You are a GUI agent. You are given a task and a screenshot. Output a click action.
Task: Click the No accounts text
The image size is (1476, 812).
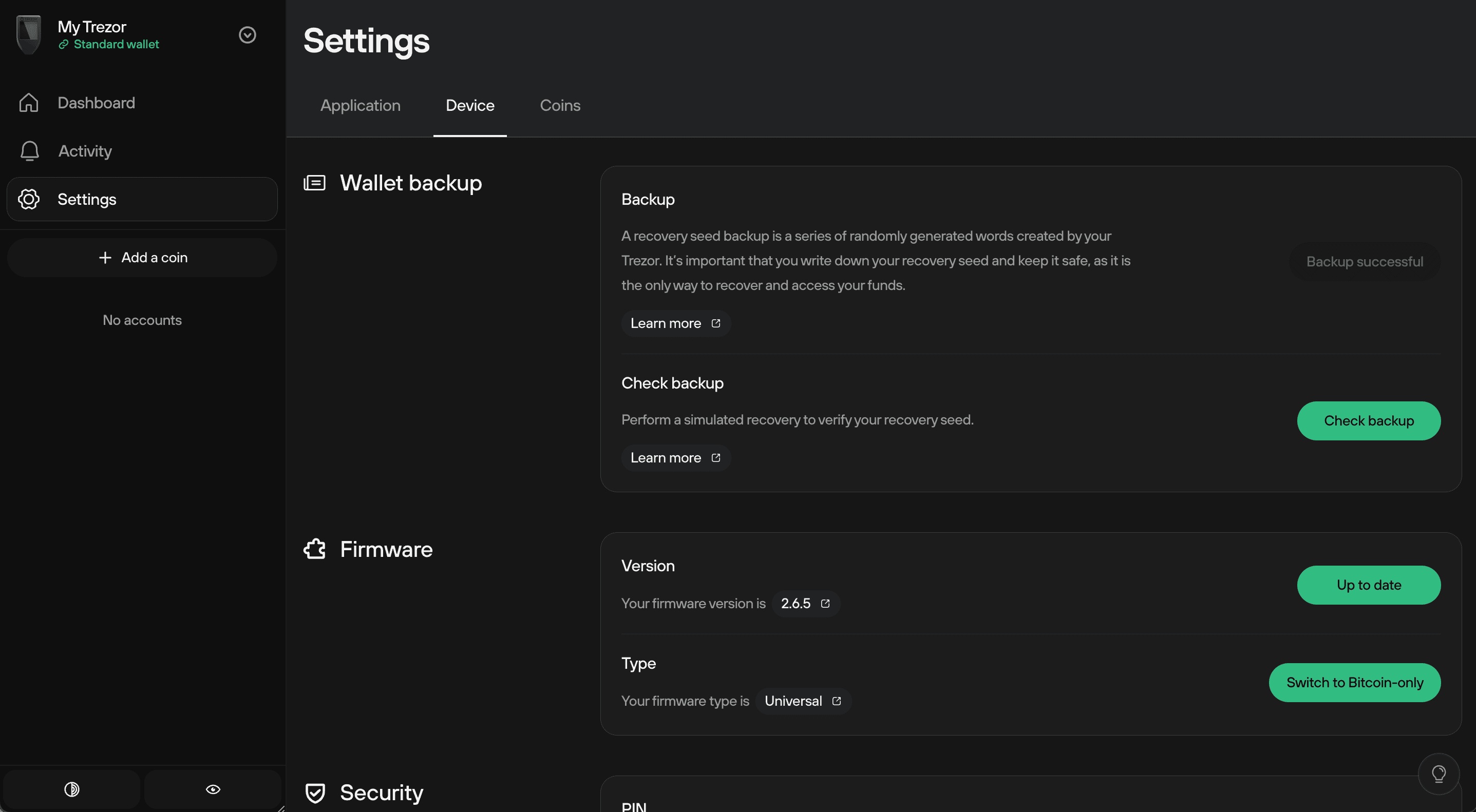(x=142, y=320)
